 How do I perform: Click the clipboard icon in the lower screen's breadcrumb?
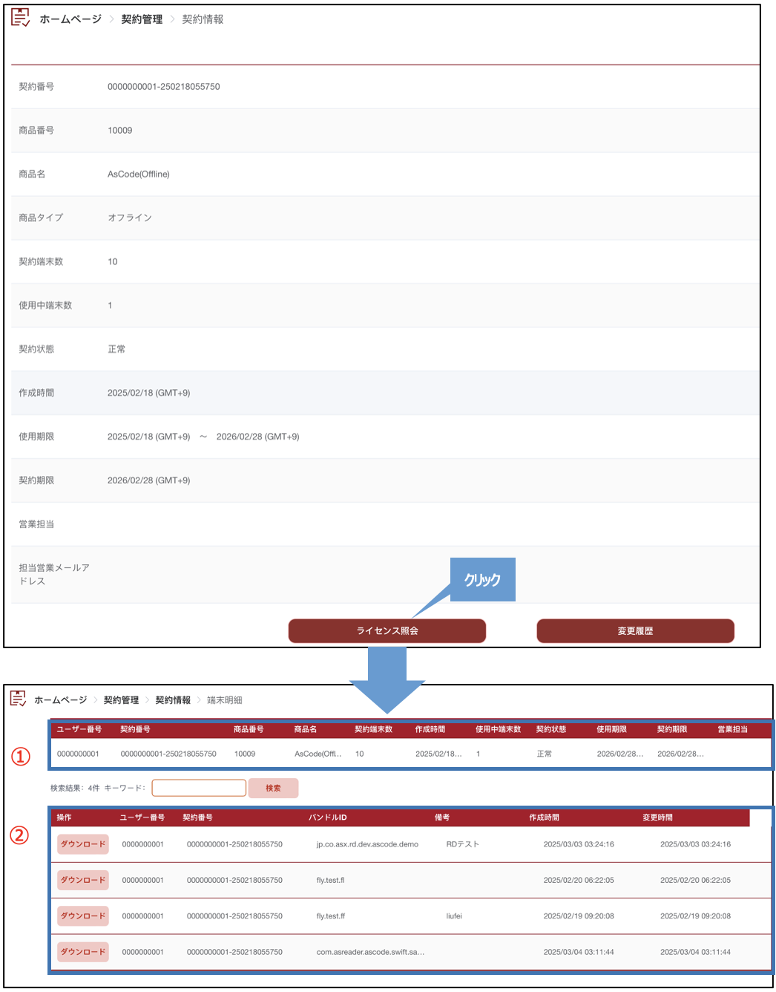click(x=18, y=699)
